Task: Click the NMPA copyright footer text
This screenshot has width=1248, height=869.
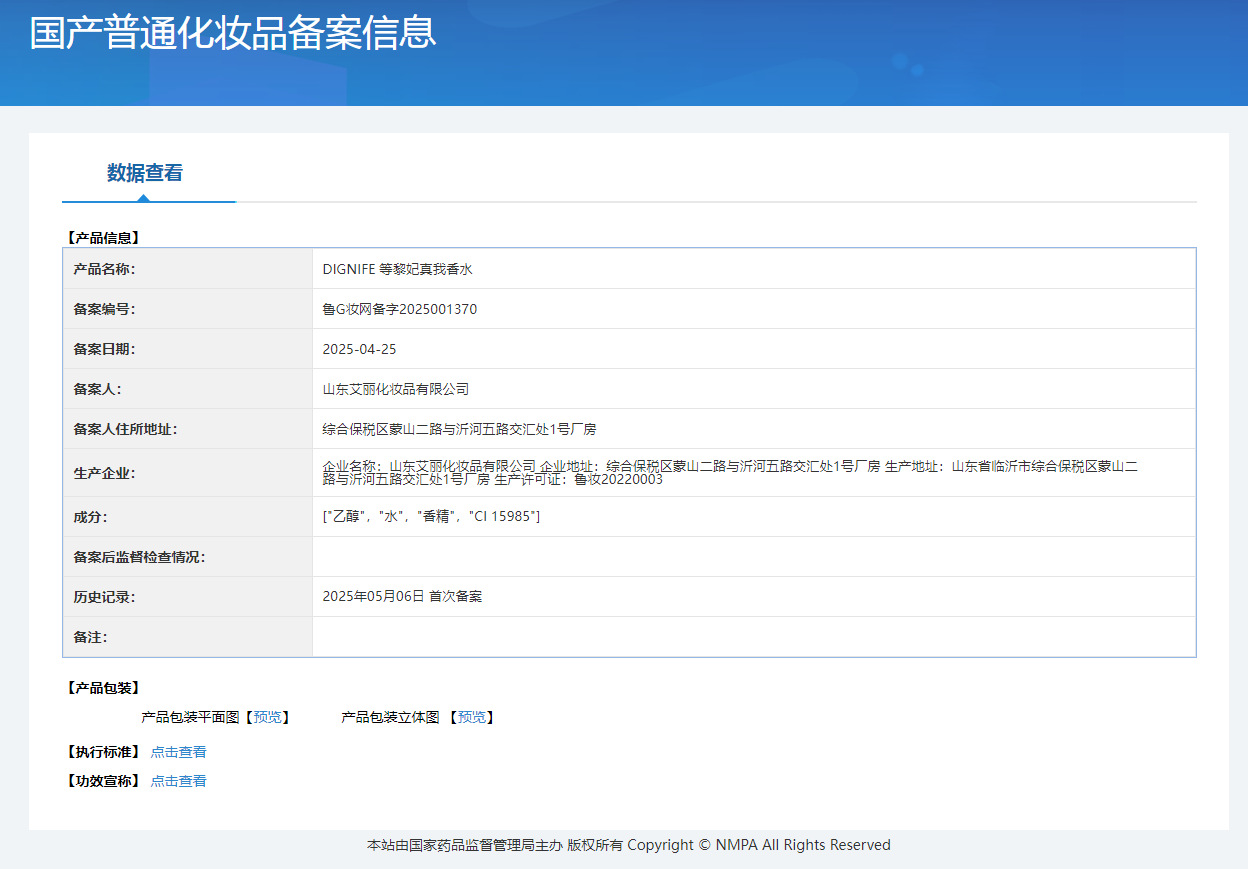Action: click(x=629, y=845)
